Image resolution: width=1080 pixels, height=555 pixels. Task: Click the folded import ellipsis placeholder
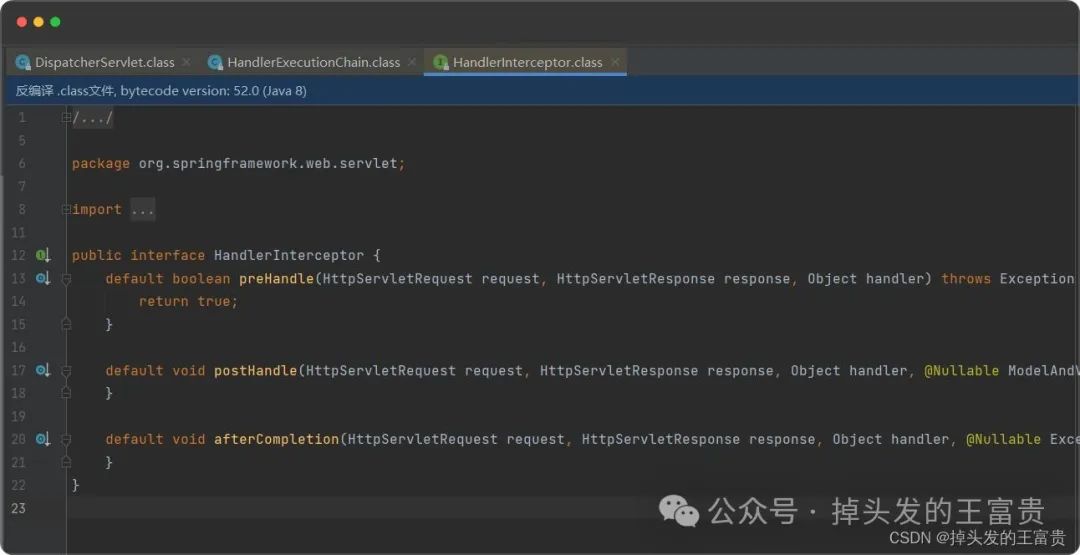tap(143, 209)
